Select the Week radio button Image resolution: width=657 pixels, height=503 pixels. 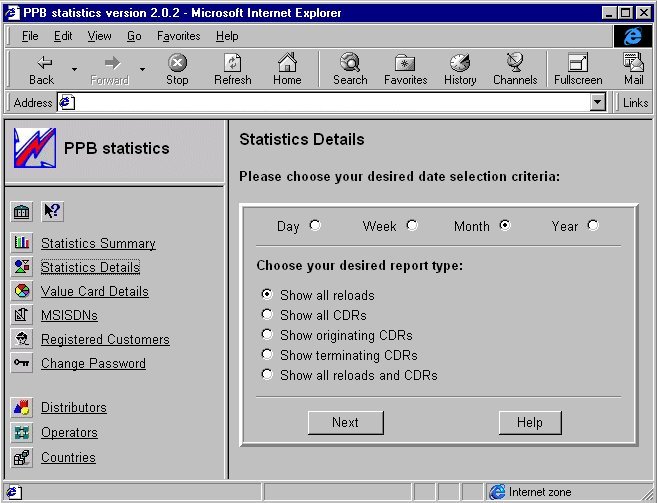[x=412, y=226]
